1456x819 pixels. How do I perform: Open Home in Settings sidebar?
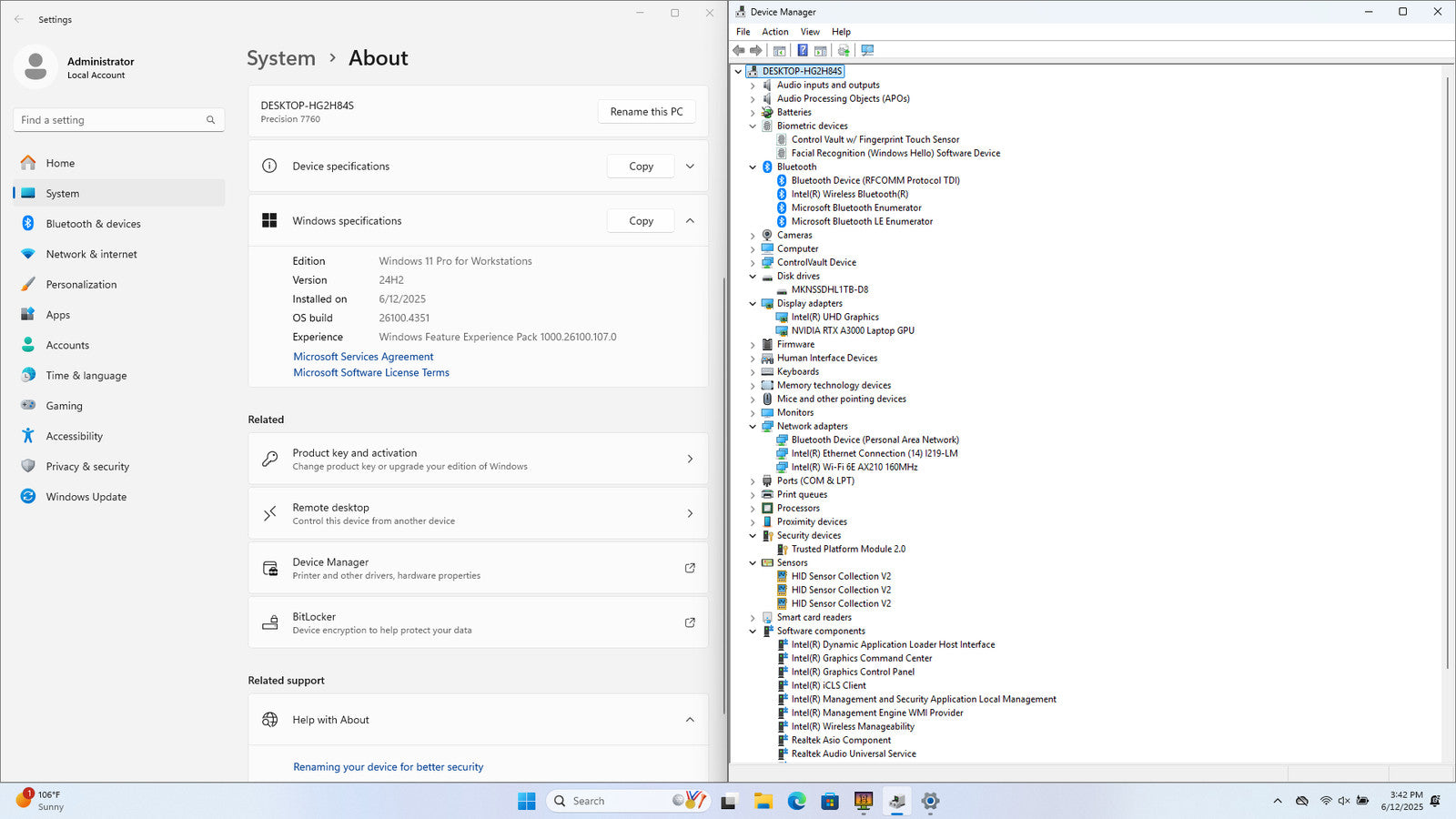tap(119, 163)
